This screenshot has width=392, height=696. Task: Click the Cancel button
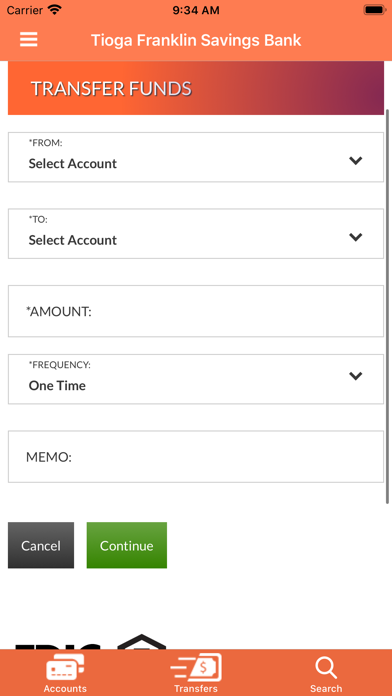click(x=41, y=545)
